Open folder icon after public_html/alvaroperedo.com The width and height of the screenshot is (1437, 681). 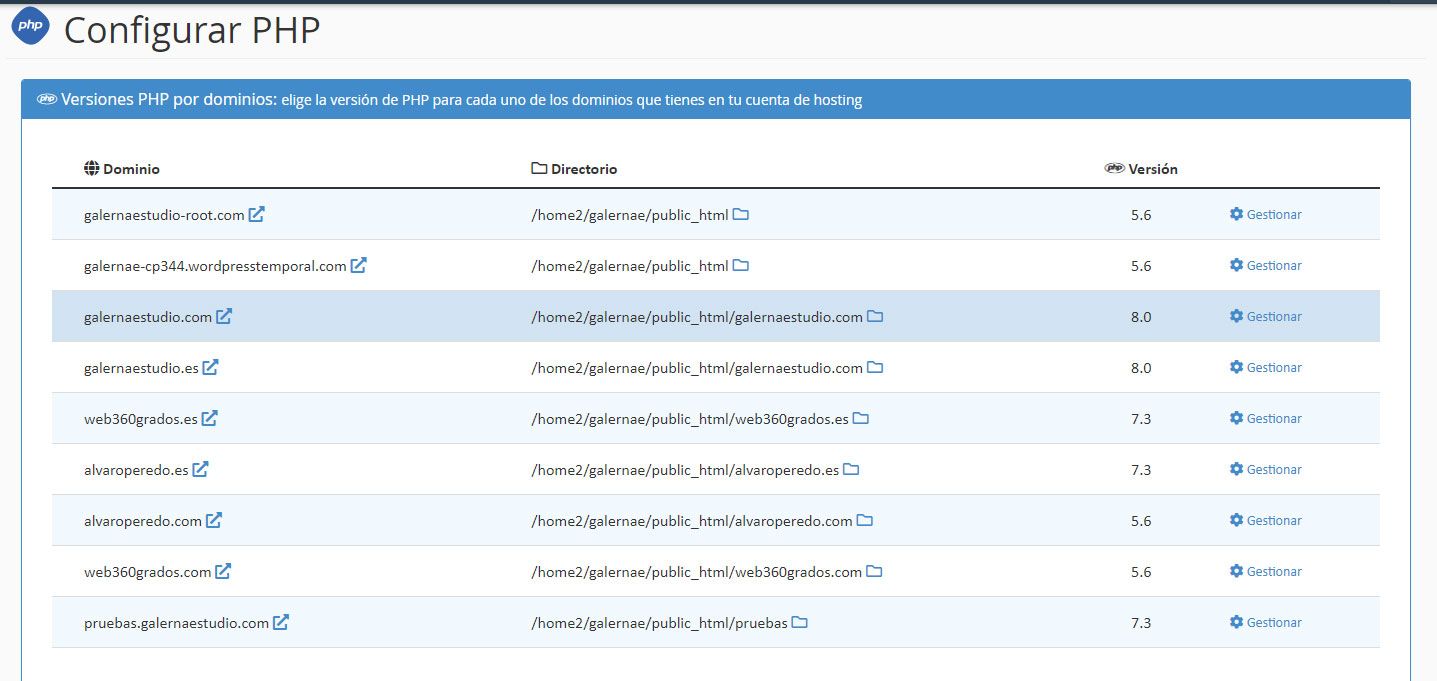click(x=865, y=520)
